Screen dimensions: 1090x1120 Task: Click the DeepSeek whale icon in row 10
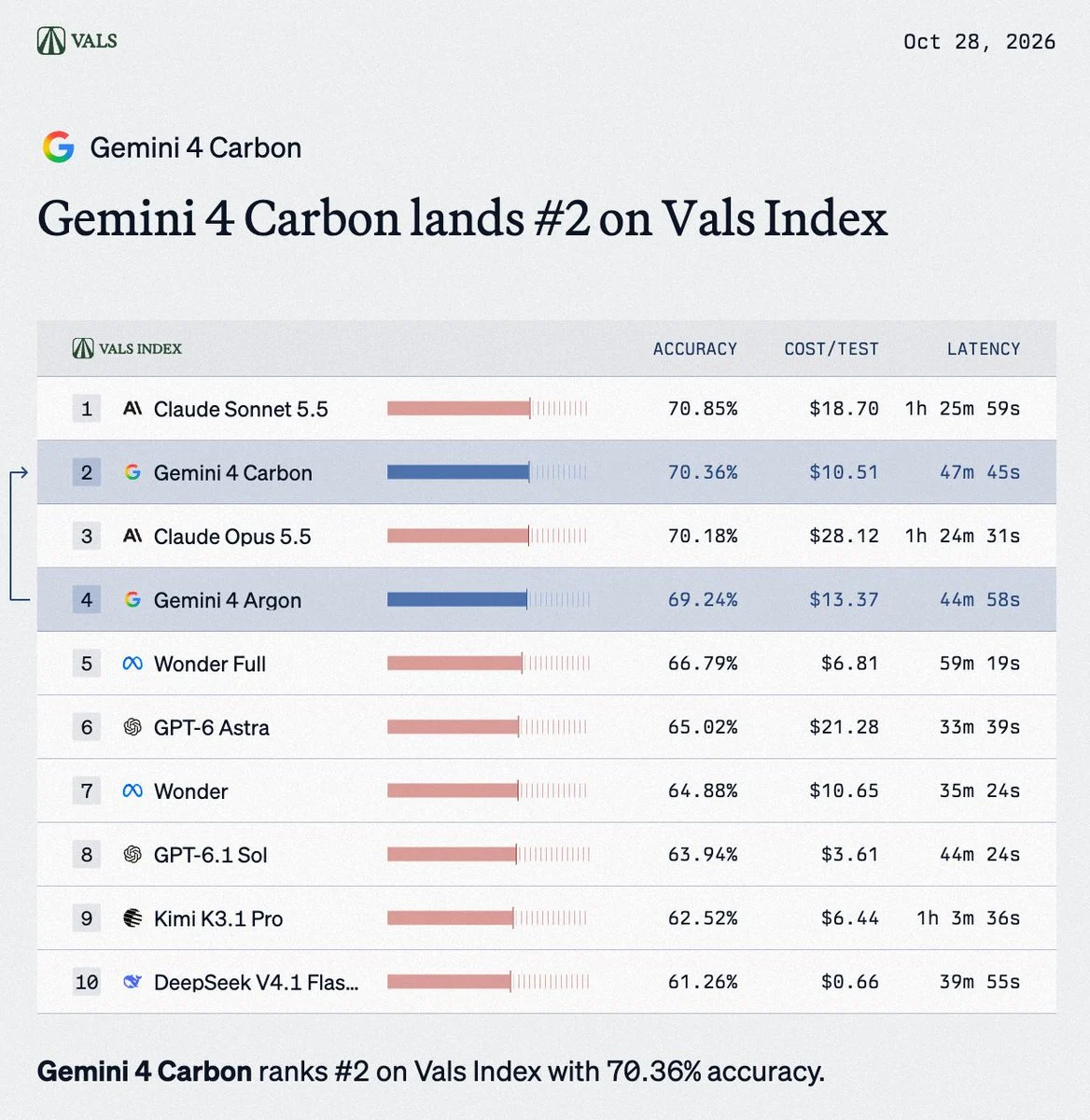[x=133, y=982]
